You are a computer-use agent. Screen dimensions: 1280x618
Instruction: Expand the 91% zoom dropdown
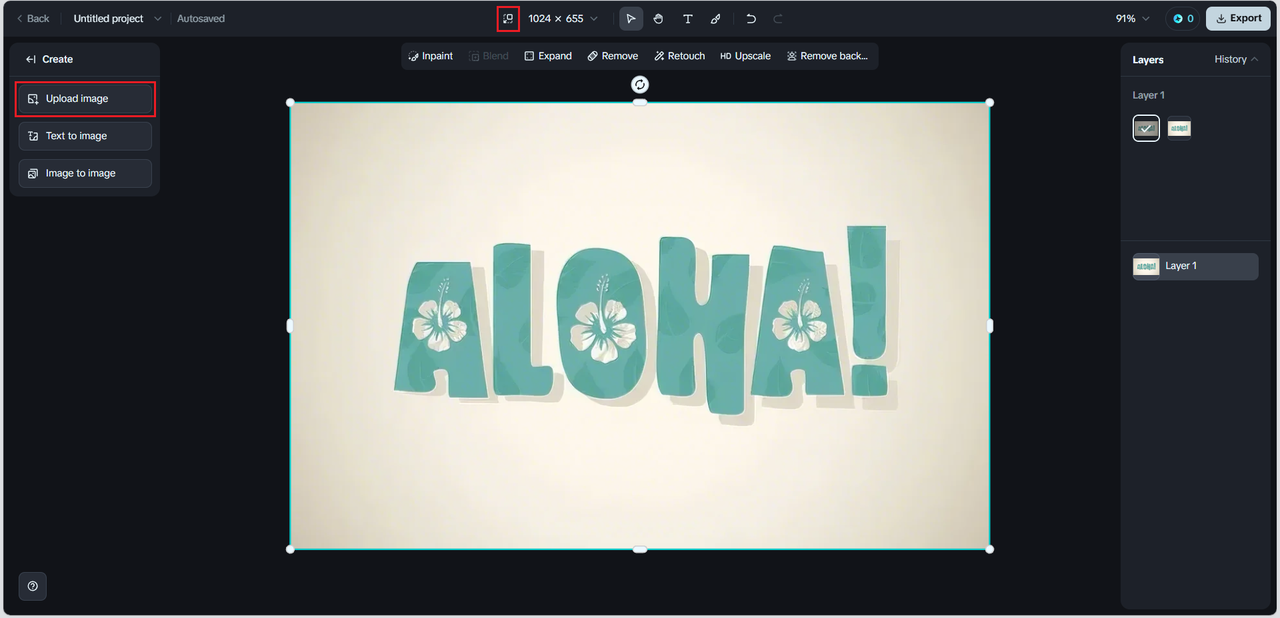click(x=1133, y=19)
